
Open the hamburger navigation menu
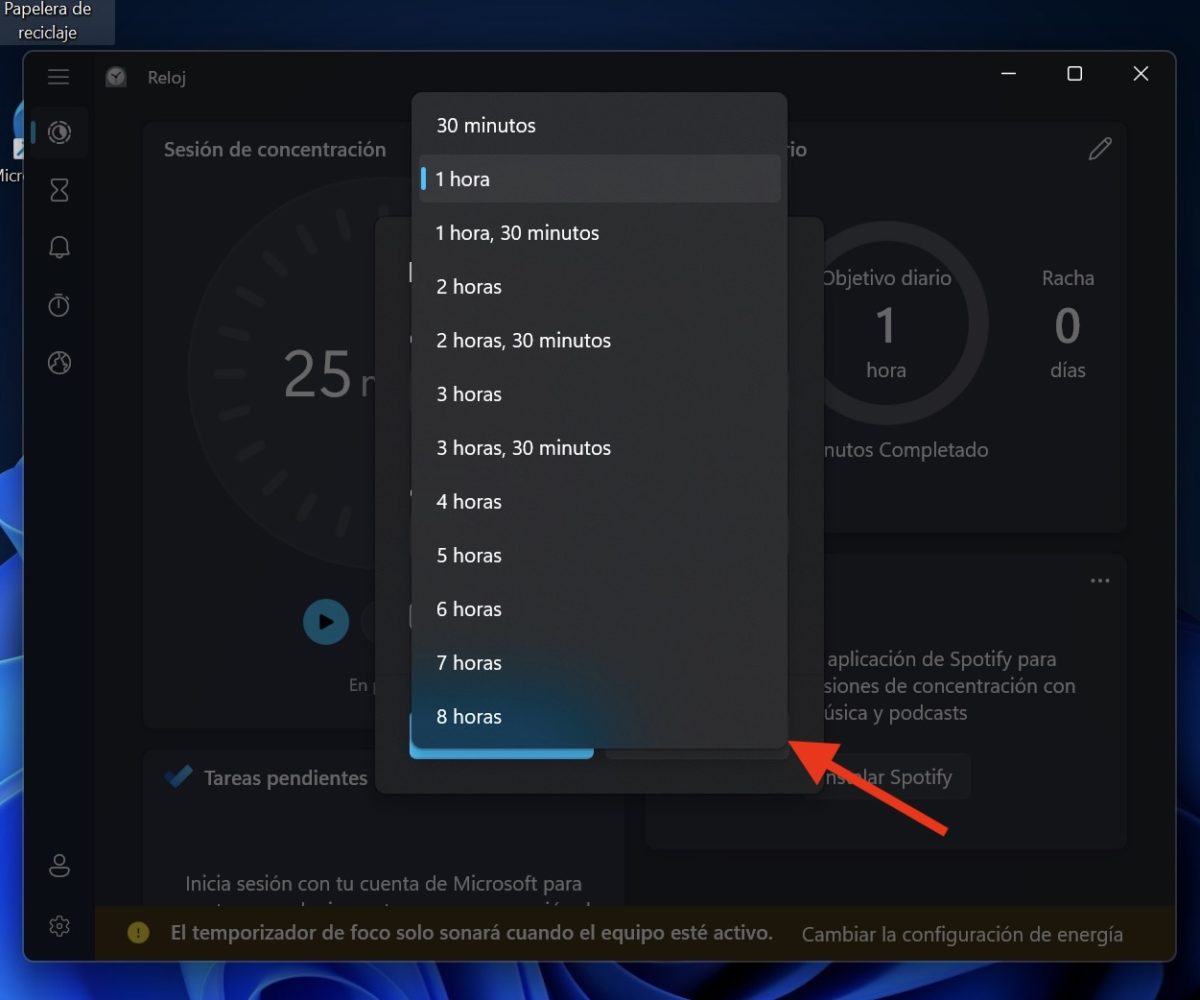click(59, 77)
